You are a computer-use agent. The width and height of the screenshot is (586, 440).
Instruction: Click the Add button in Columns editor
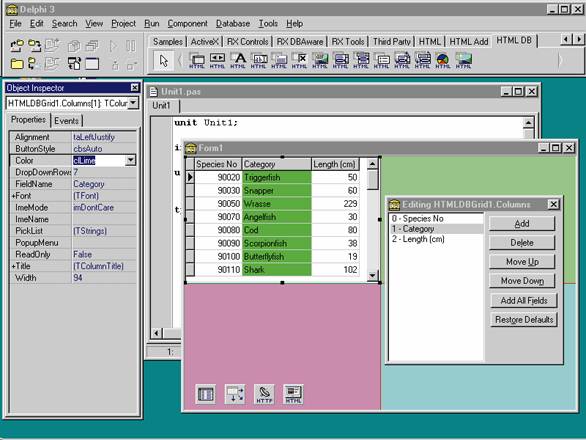click(x=522, y=224)
